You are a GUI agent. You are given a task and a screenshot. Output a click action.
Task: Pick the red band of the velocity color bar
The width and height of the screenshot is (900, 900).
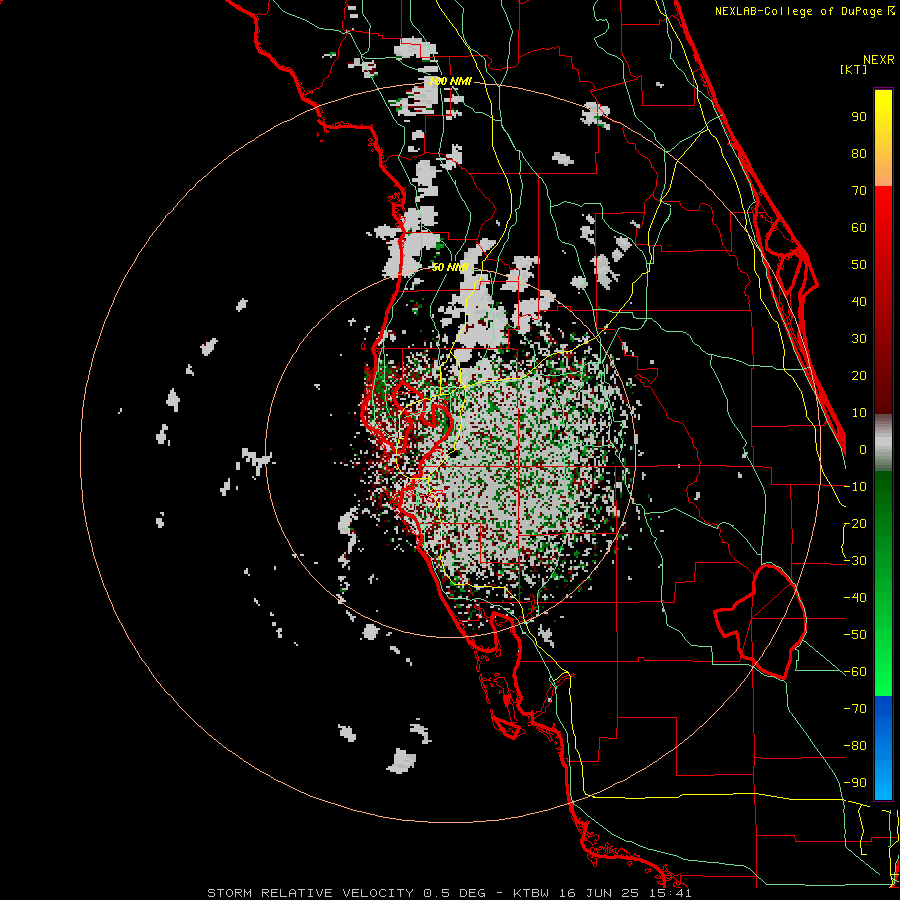[x=883, y=300]
